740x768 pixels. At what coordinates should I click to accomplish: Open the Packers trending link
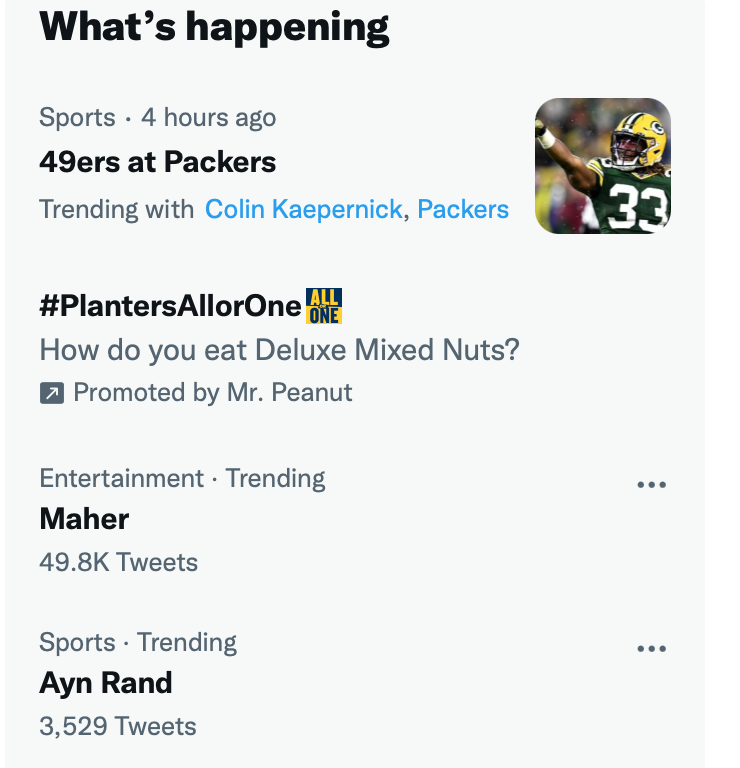coord(463,209)
